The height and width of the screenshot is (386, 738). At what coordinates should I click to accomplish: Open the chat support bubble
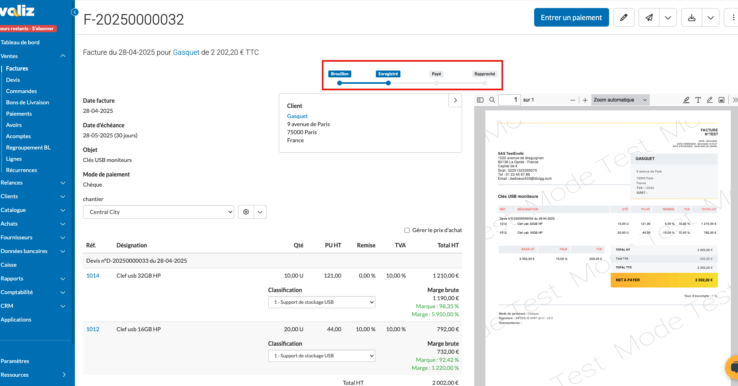pos(732,368)
